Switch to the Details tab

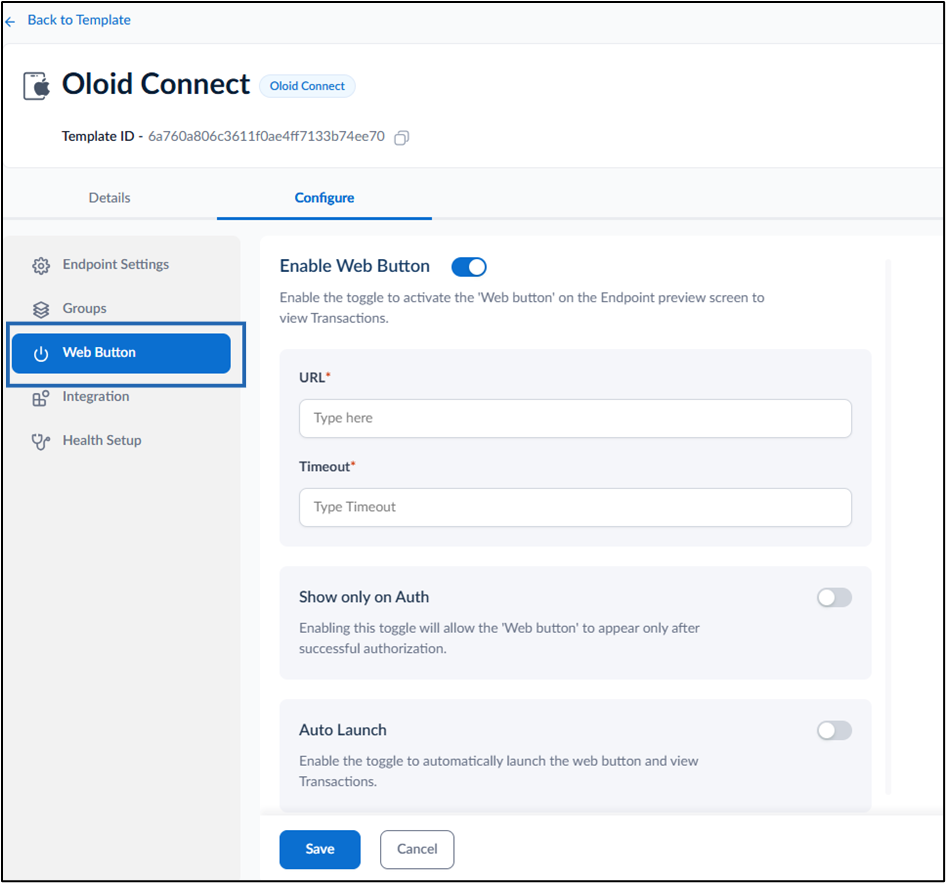109,198
